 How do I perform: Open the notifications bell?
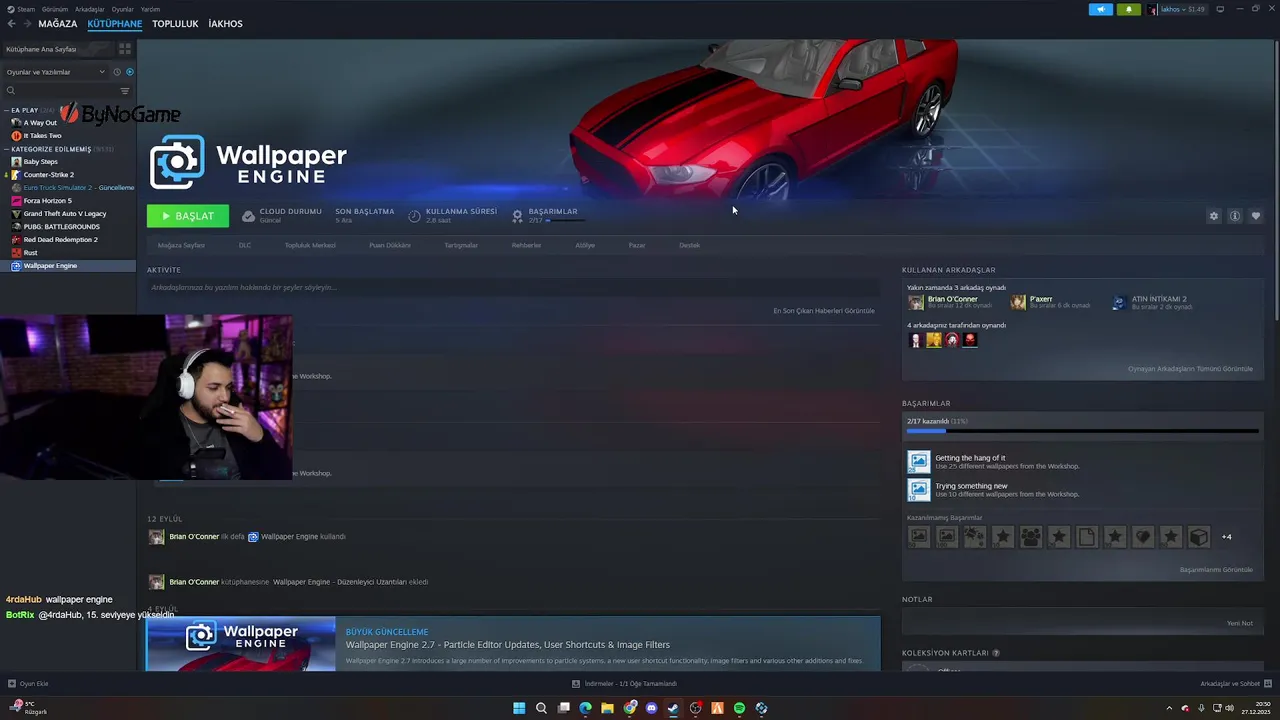pos(1129,9)
